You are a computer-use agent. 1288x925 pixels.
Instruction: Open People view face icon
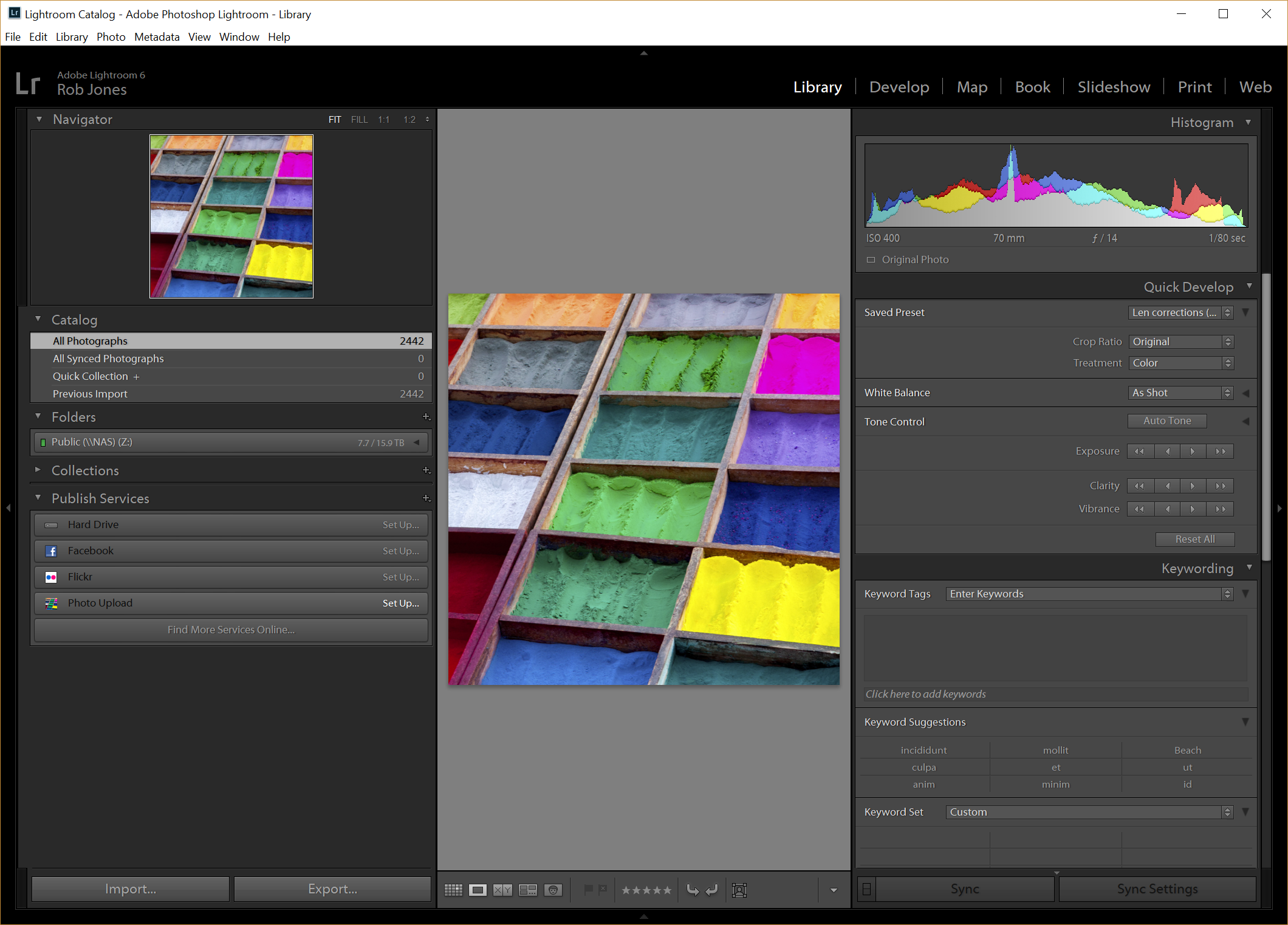point(553,890)
